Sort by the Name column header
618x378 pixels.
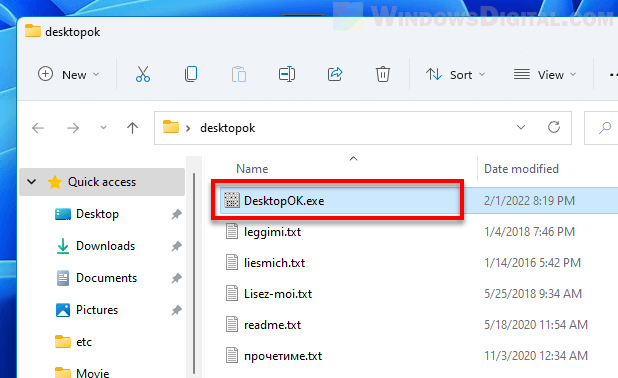252,169
